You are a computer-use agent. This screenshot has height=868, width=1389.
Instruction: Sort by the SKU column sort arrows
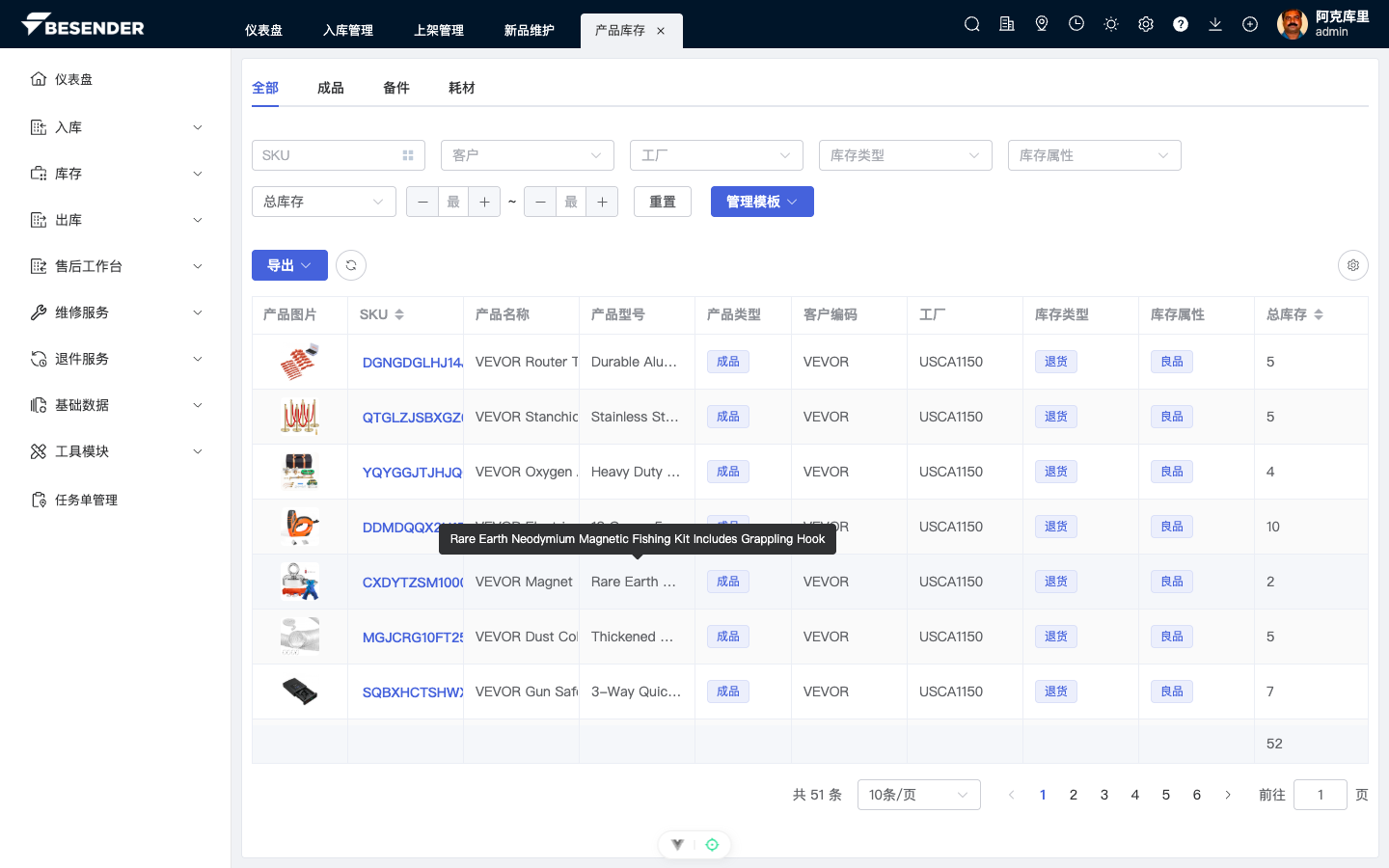point(399,314)
